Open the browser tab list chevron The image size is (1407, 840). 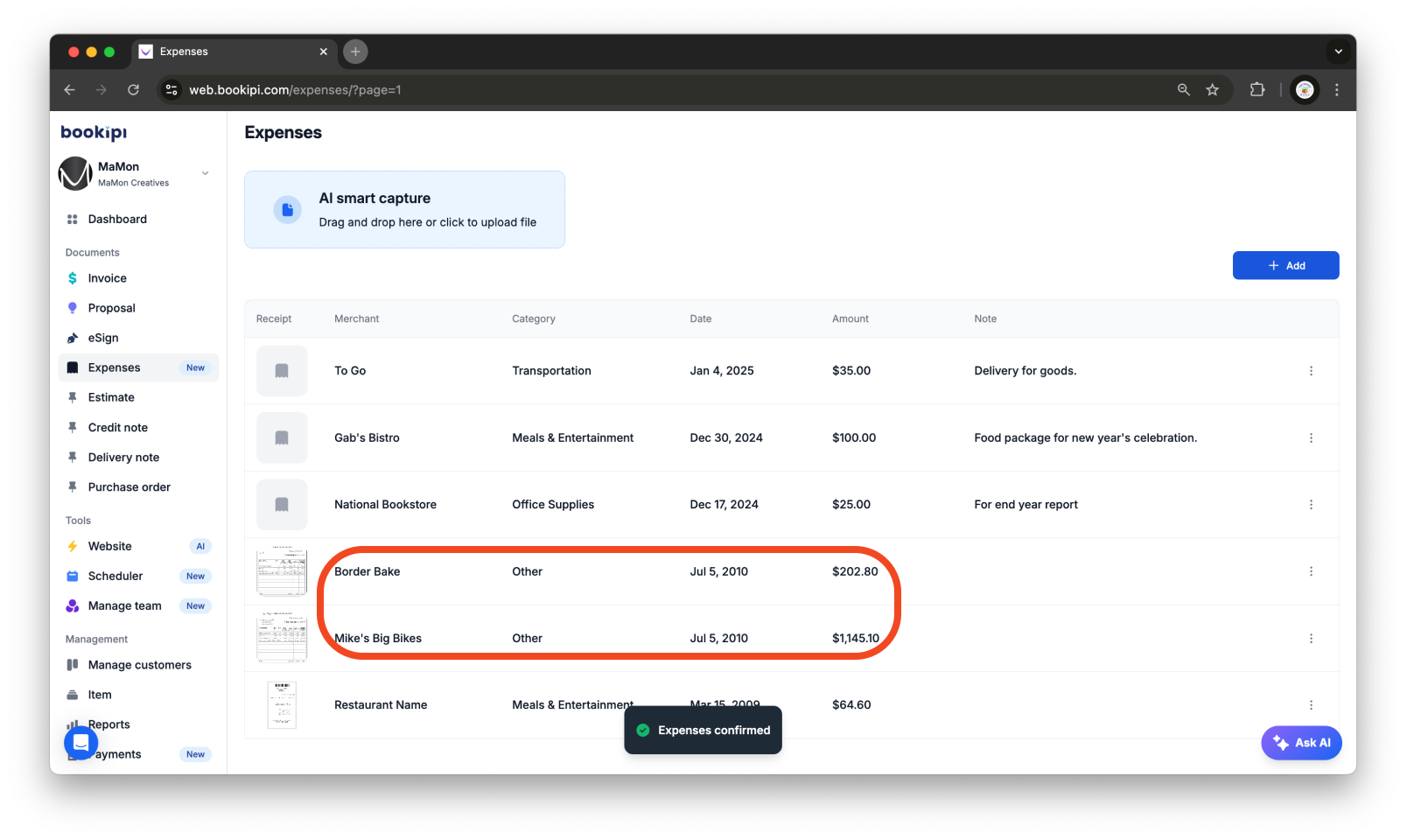(x=1338, y=52)
